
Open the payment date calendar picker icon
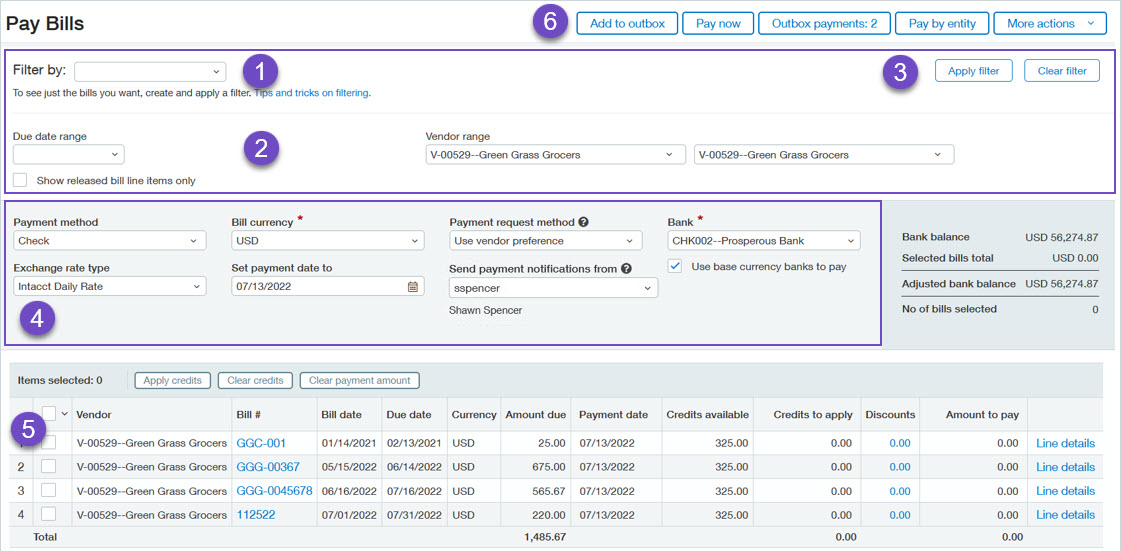coord(413,287)
